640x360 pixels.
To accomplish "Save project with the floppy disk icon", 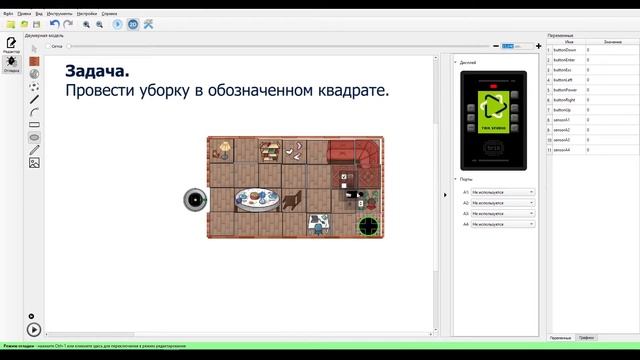I will [x=37, y=24].
